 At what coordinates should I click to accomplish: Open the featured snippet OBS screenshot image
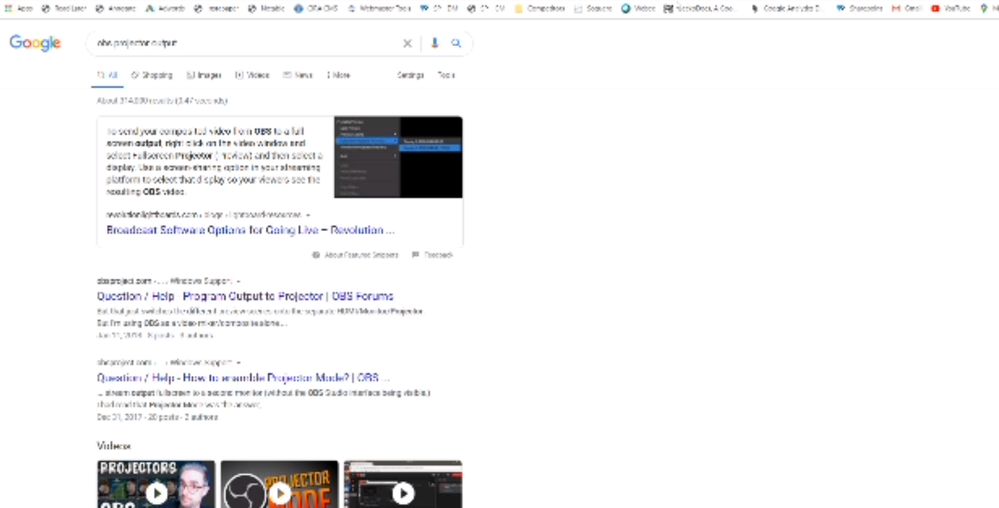(398, 157)
